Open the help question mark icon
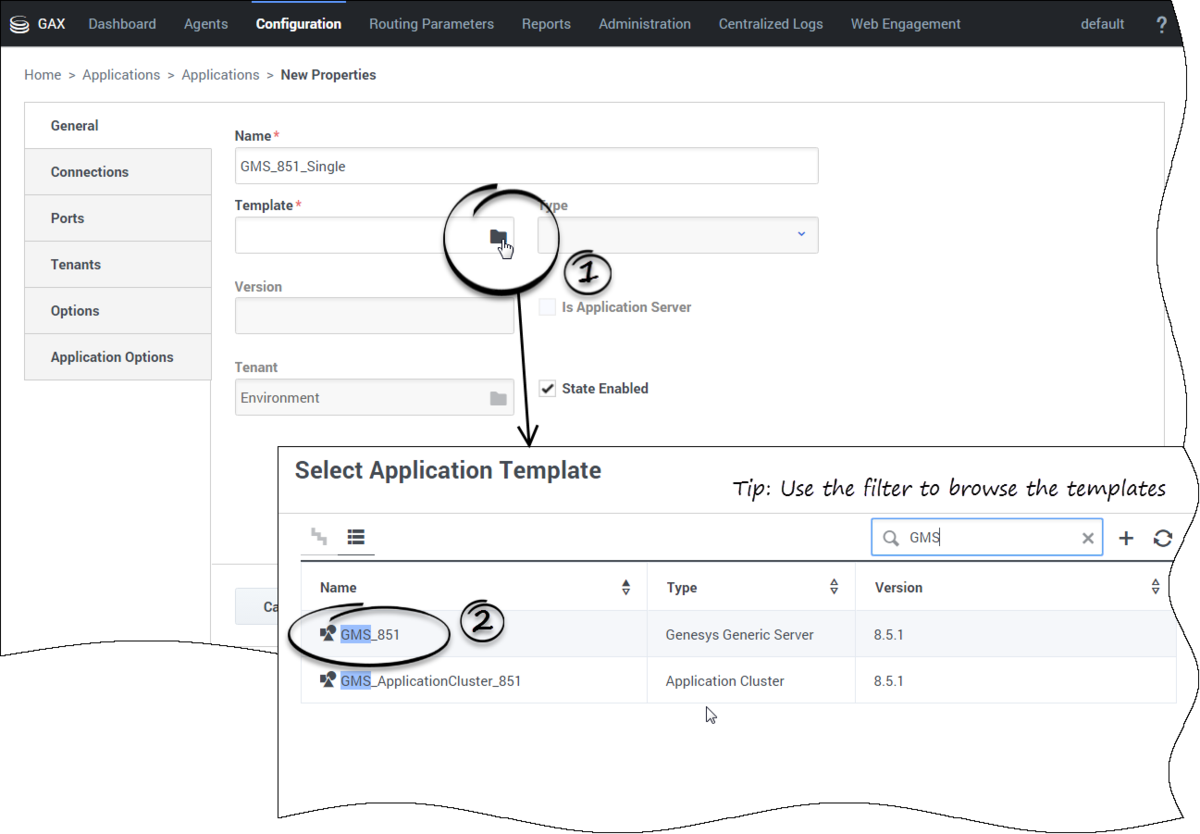 pyautogui.click(x=1161, y=25)
